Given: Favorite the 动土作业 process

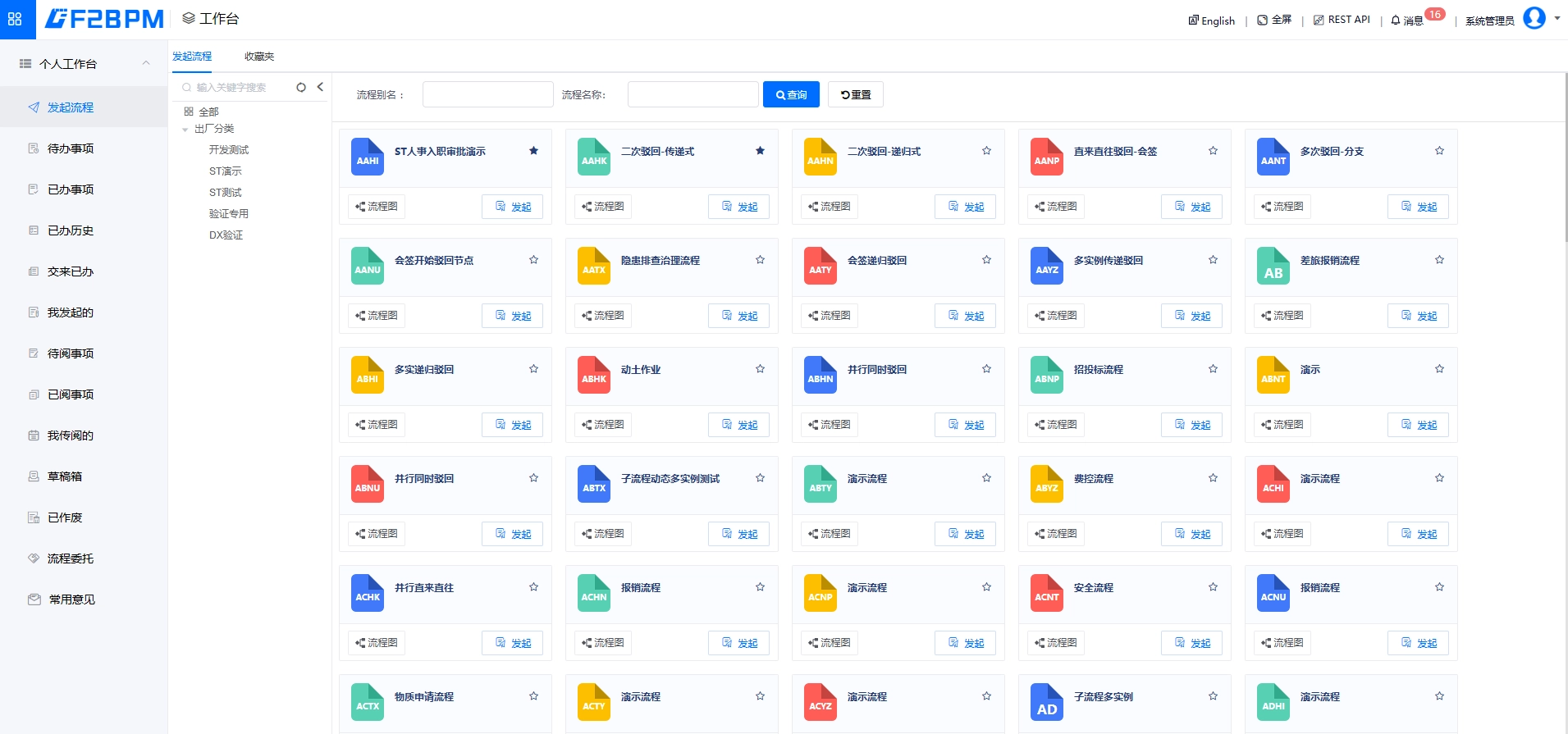Looking at the screenshot, I should pos(761,369).
